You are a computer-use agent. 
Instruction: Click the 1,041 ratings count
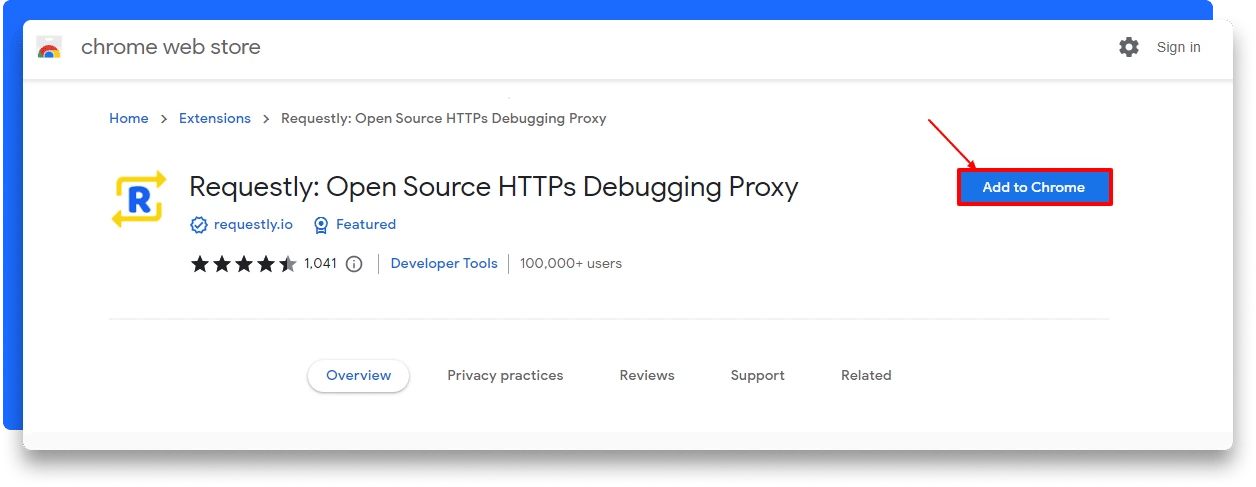click(321, 264)
